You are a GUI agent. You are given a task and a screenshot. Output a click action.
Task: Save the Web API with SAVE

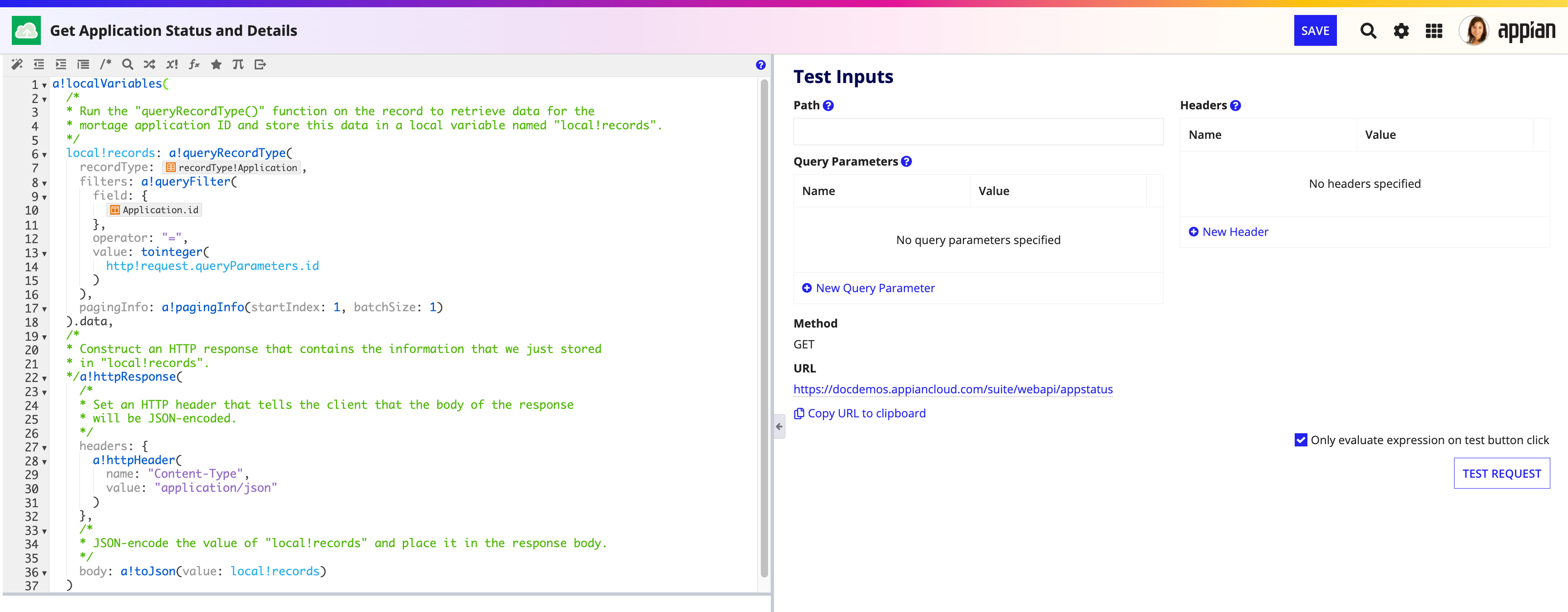tap(1315, 30)
